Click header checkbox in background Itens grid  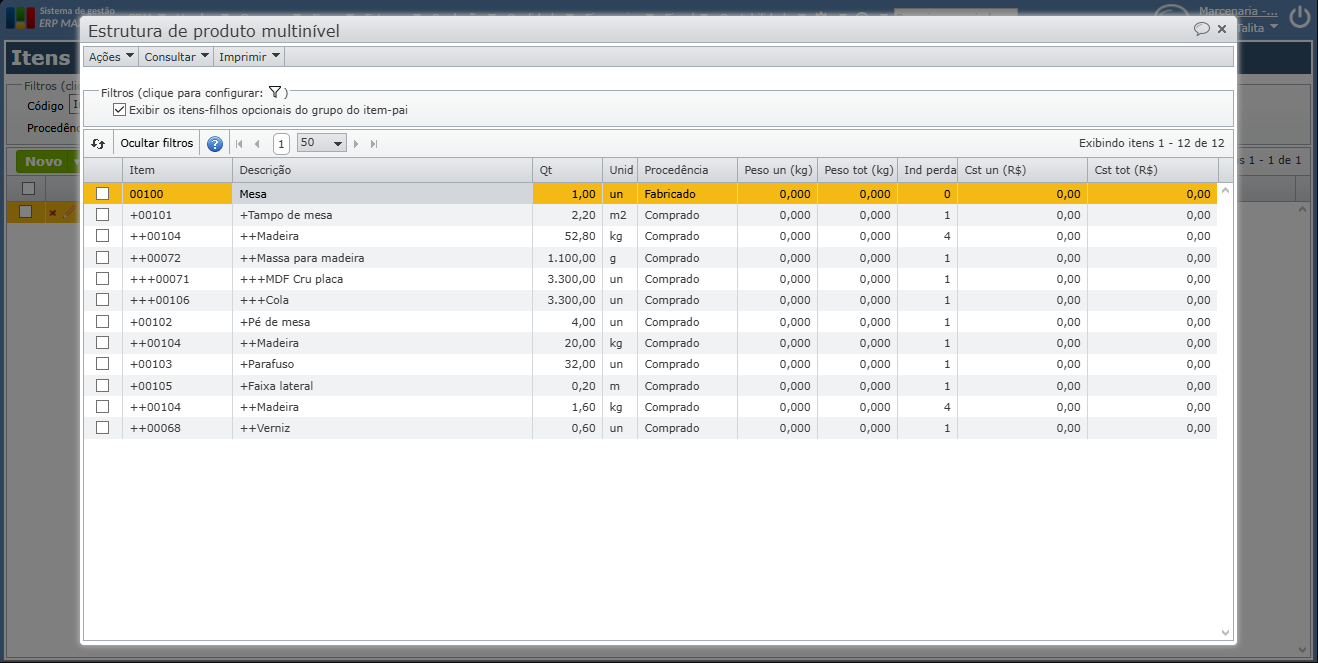click(x=28, y=188)
